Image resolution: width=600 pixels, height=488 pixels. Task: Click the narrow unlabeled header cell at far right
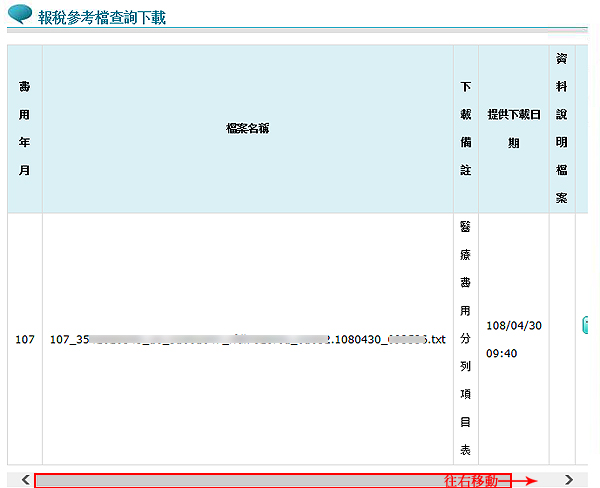tap(582, 129)
